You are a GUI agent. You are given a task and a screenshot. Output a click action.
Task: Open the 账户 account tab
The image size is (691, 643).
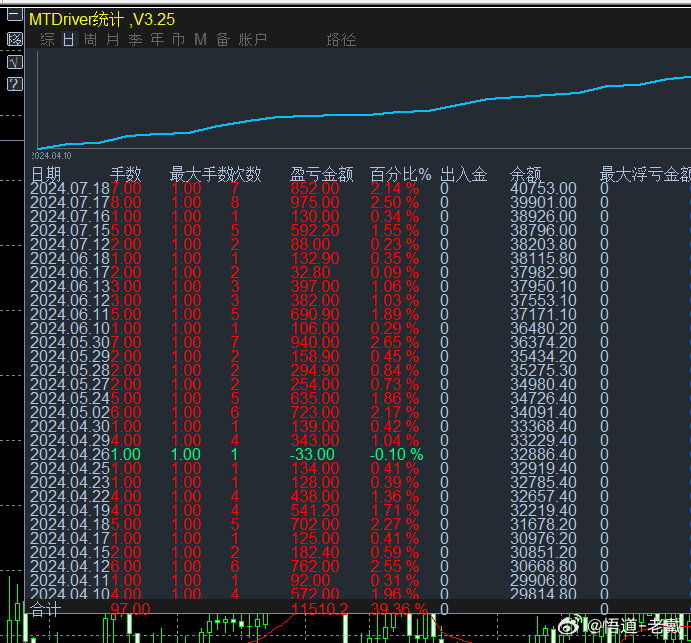pos(253,40)
